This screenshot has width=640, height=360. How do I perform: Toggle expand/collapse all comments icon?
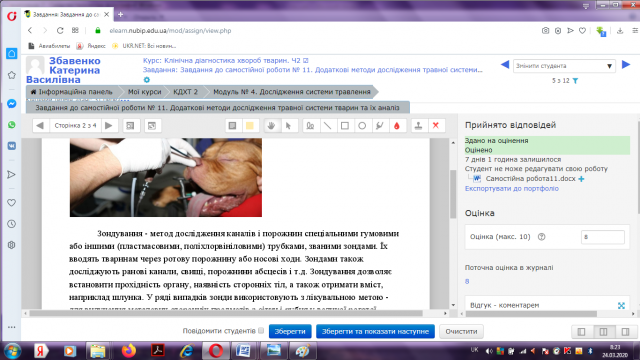(152, 126)
